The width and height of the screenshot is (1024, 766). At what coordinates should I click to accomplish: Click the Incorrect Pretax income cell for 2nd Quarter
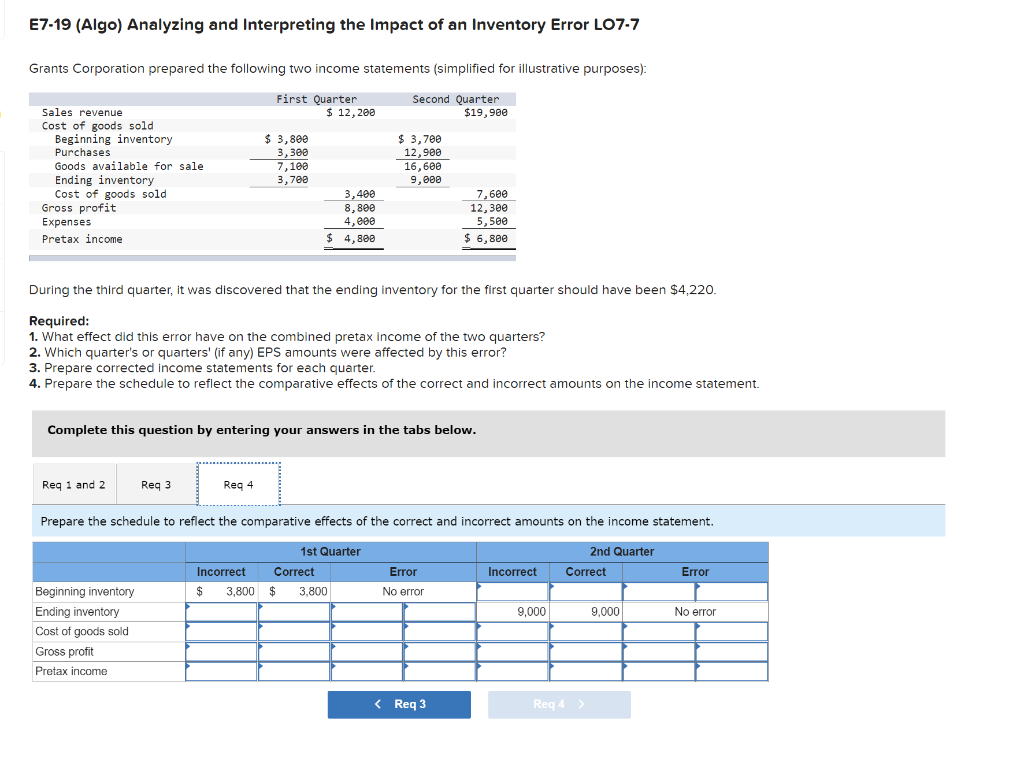point(512,671)
